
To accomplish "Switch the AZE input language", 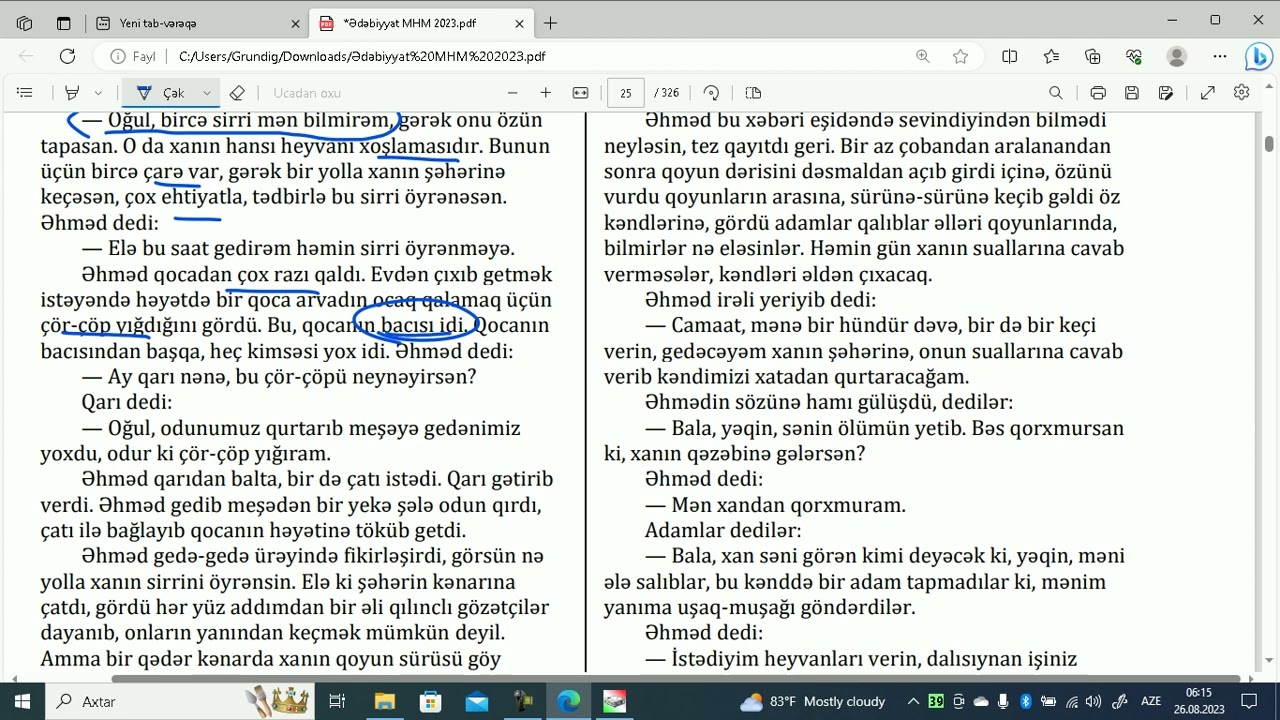I will pyautogui.click(x=1151, y=701).
